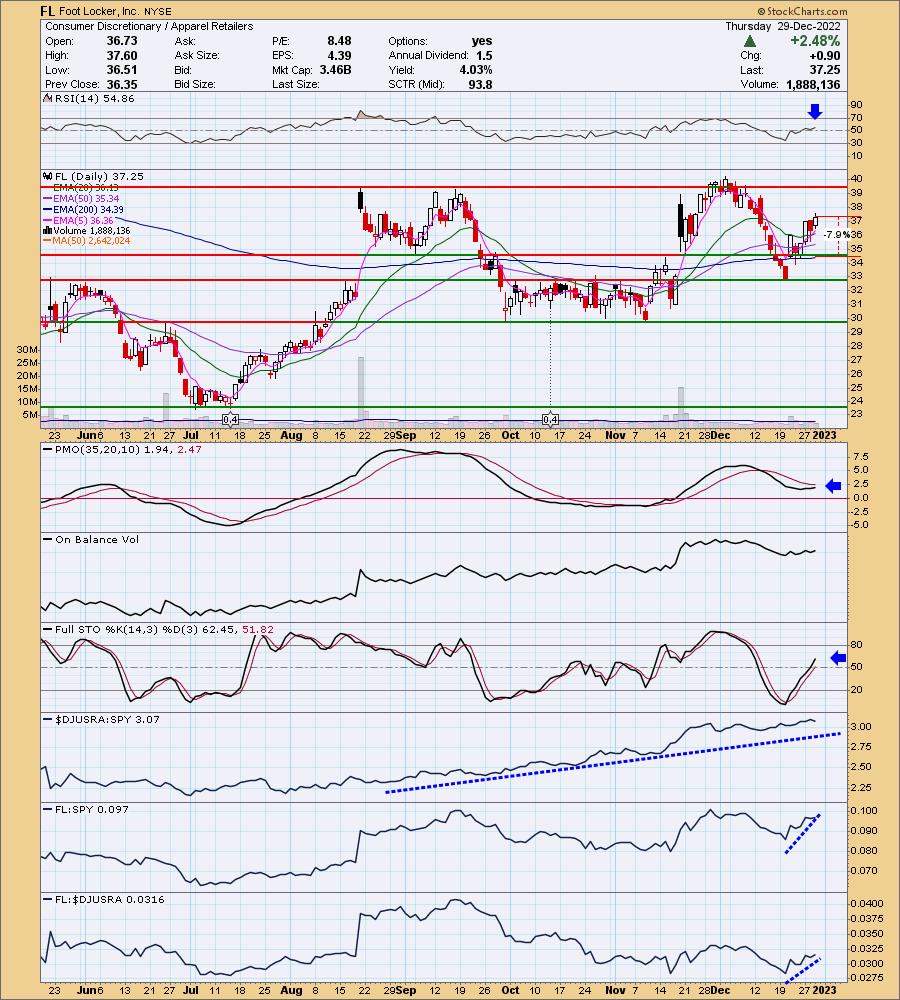Screen dimensions: 900x1000
Task: Click the '$DJUSRA:SPY 3.07' panel label
Action: pyautogui.click(x=107, y=719)
